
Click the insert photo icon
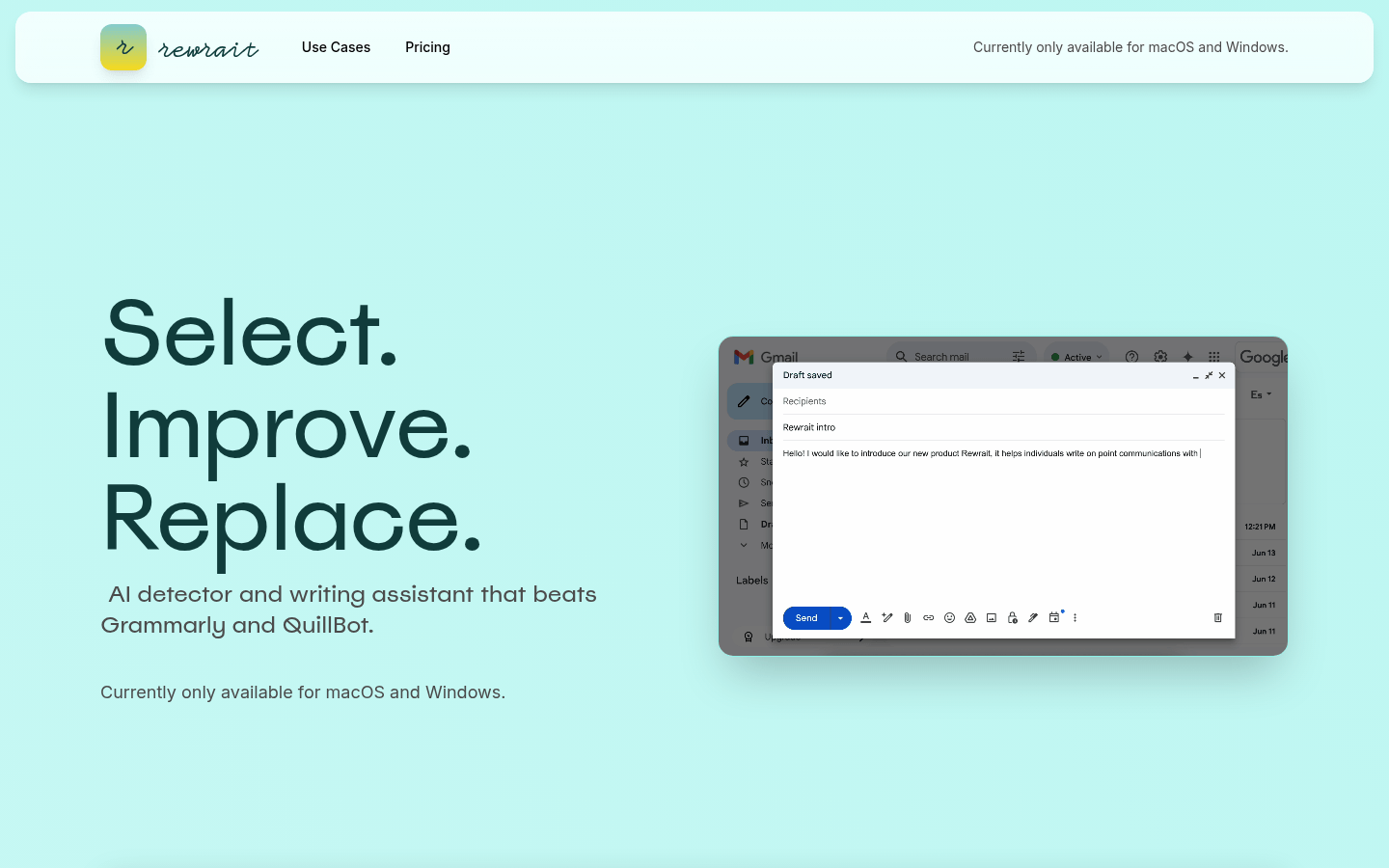point(992,618)
